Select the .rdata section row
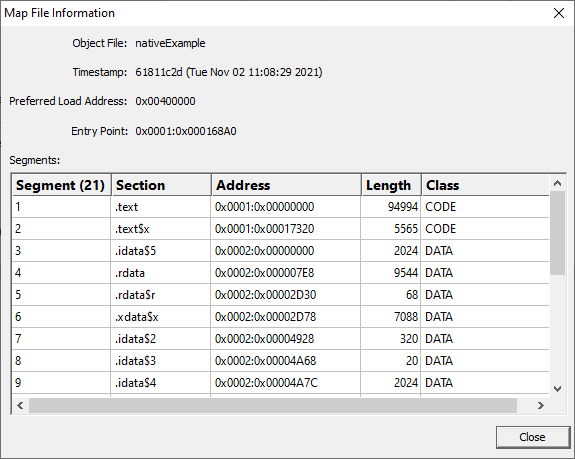575x459 pixels. pos(281,273)
